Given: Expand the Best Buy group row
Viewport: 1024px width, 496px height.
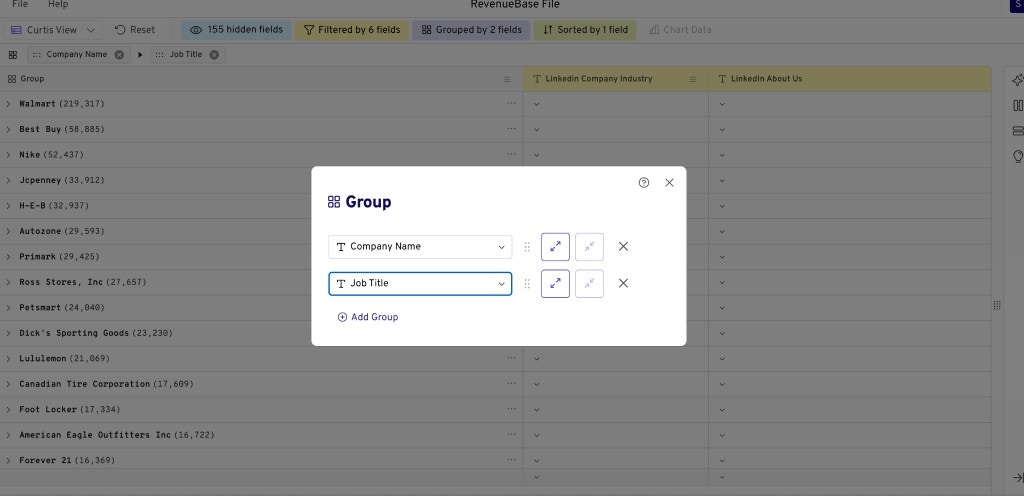Looking at the screenshot, I should (x=8, y=129).
